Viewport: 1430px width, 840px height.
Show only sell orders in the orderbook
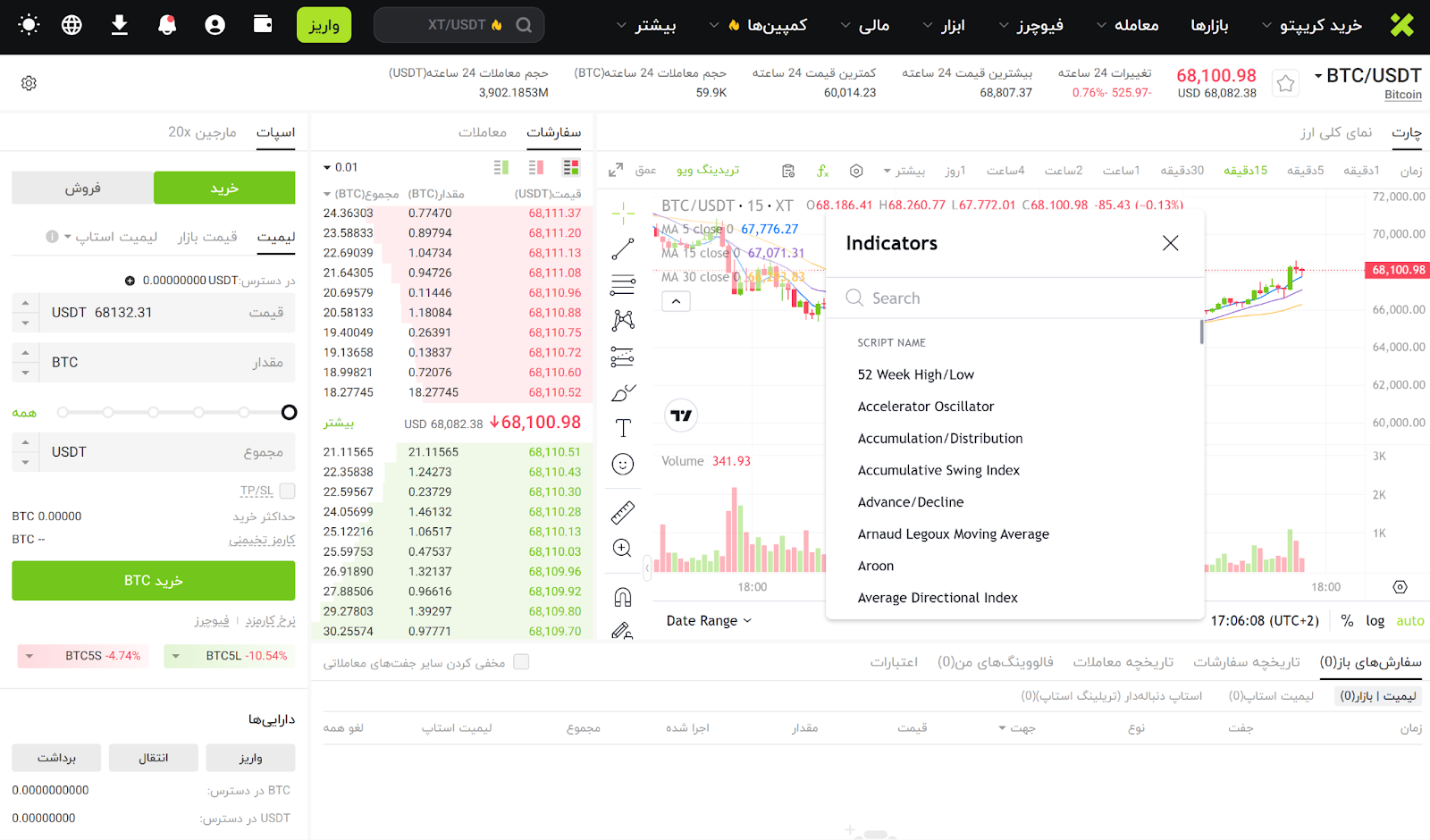536,167
